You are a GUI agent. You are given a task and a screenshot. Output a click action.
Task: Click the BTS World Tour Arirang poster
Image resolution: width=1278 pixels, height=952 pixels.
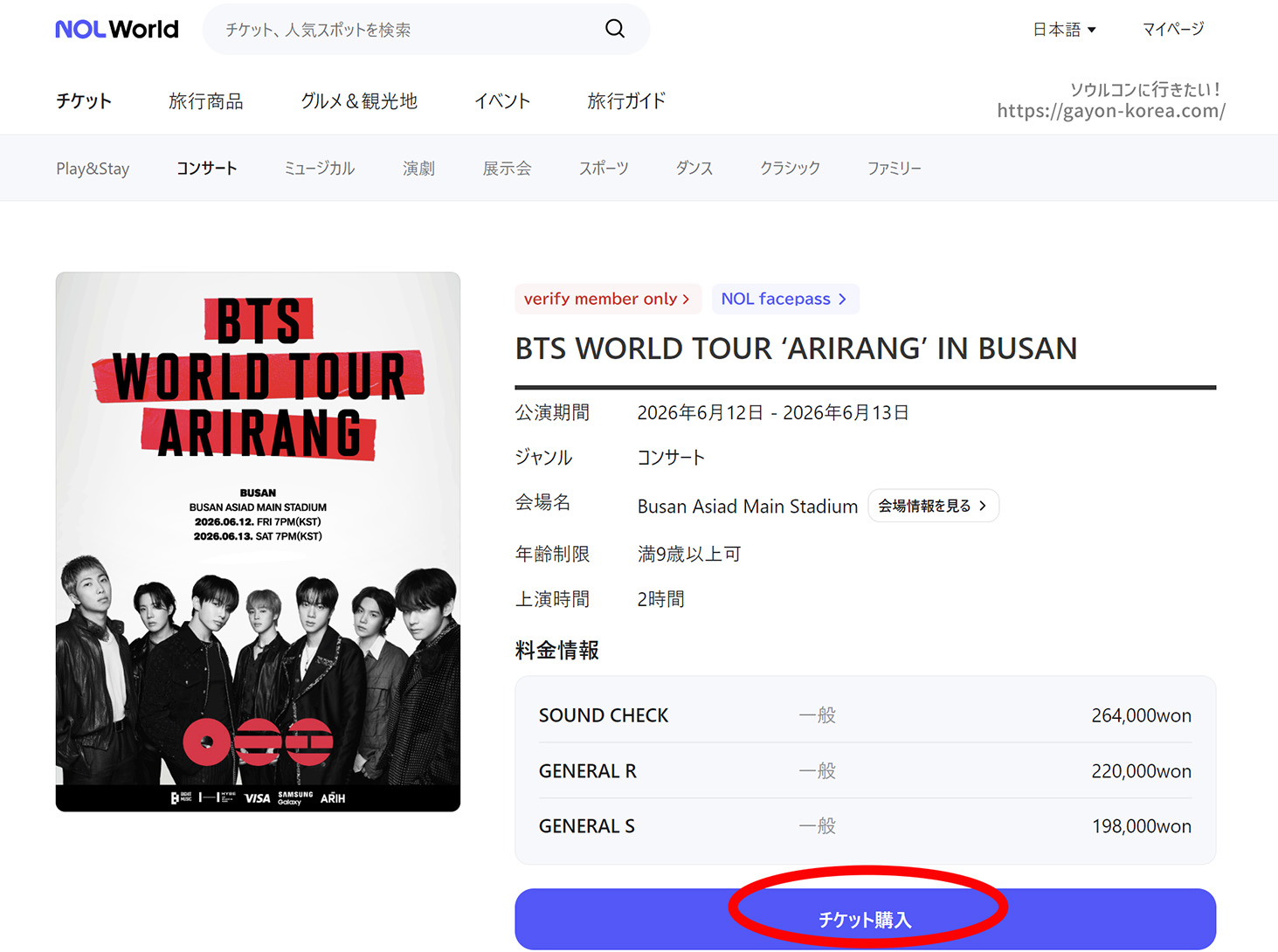258,542
